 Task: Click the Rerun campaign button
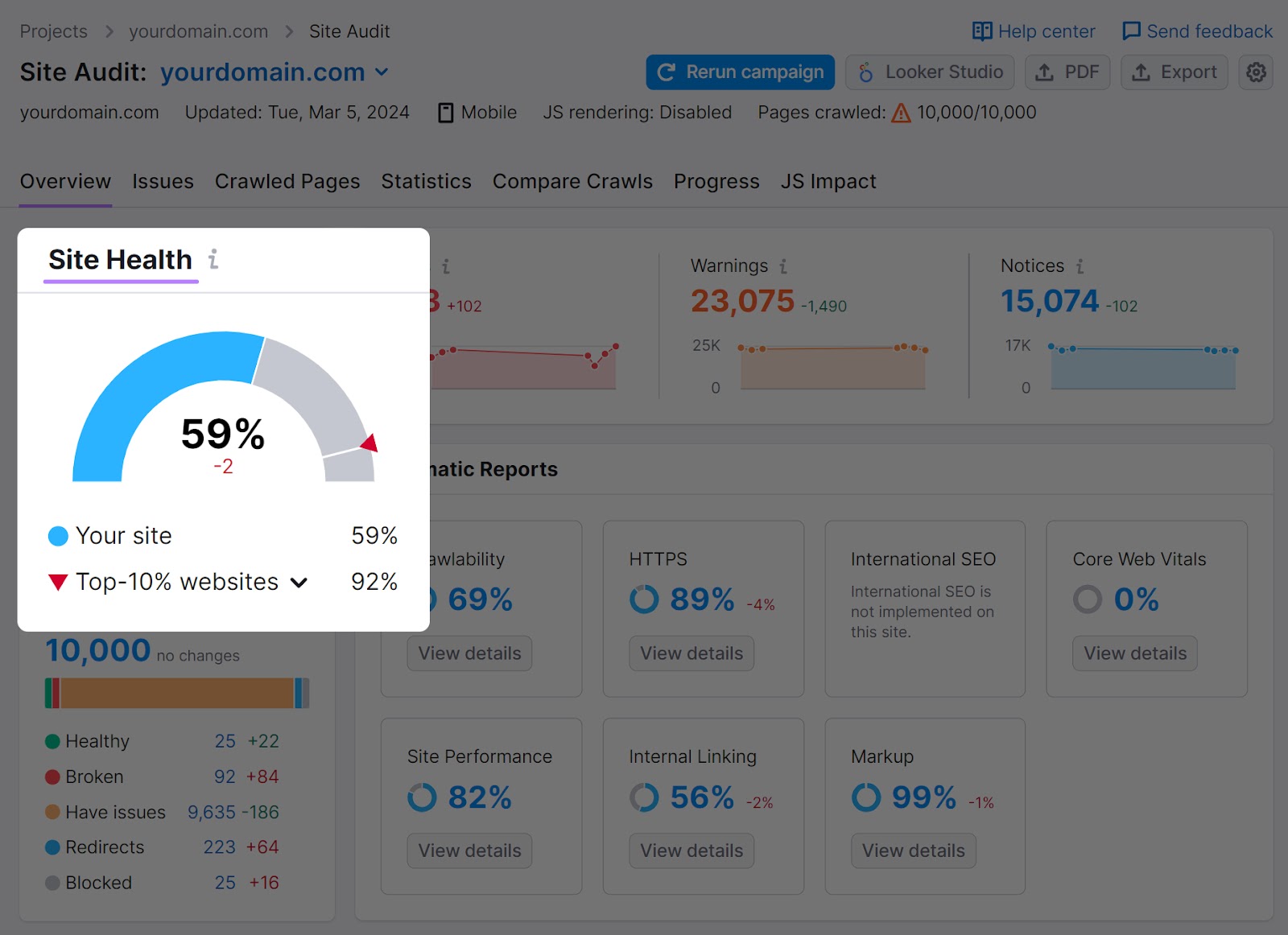click(739, 72)
